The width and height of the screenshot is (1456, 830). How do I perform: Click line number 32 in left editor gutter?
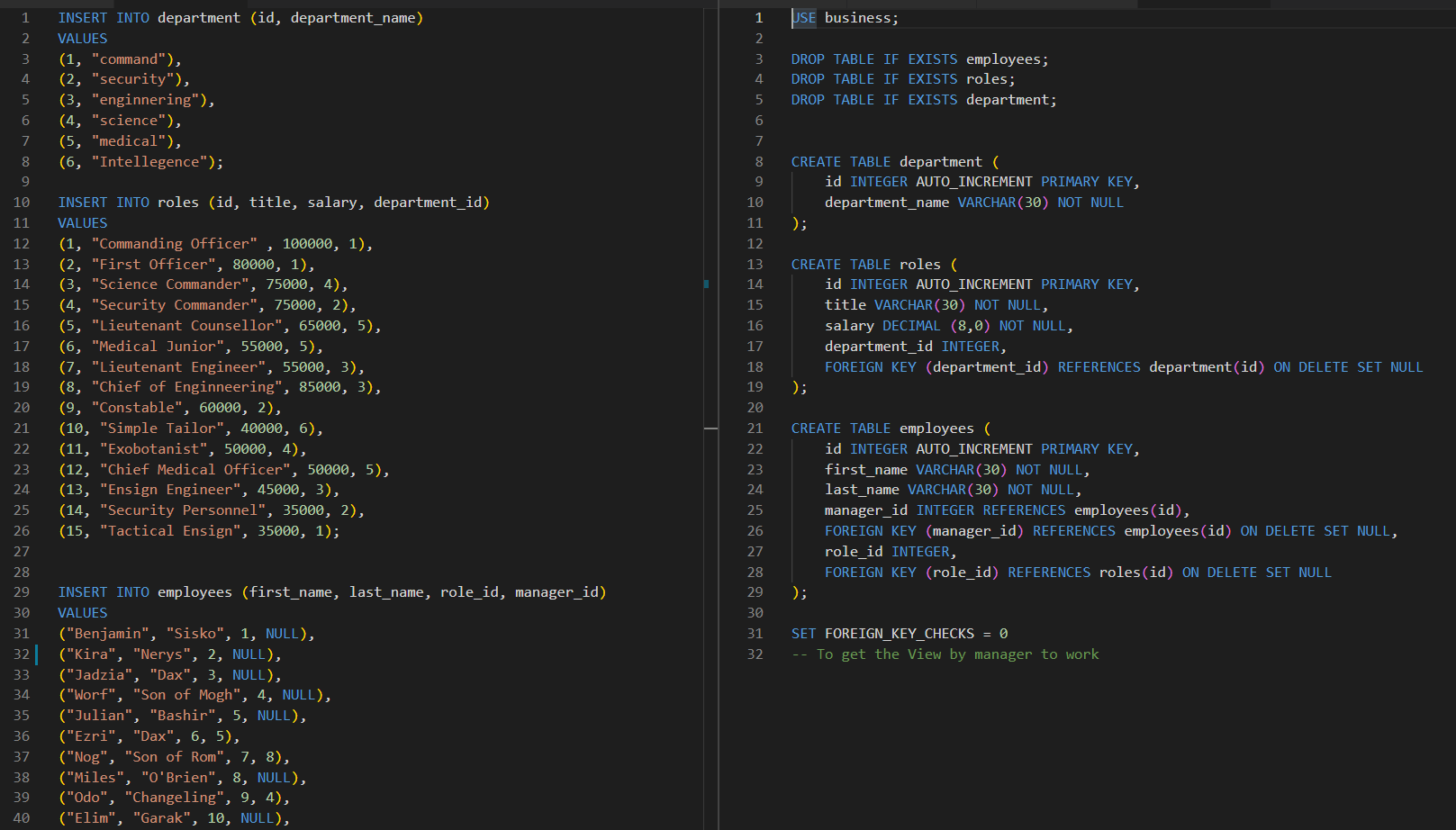point(22,654)
